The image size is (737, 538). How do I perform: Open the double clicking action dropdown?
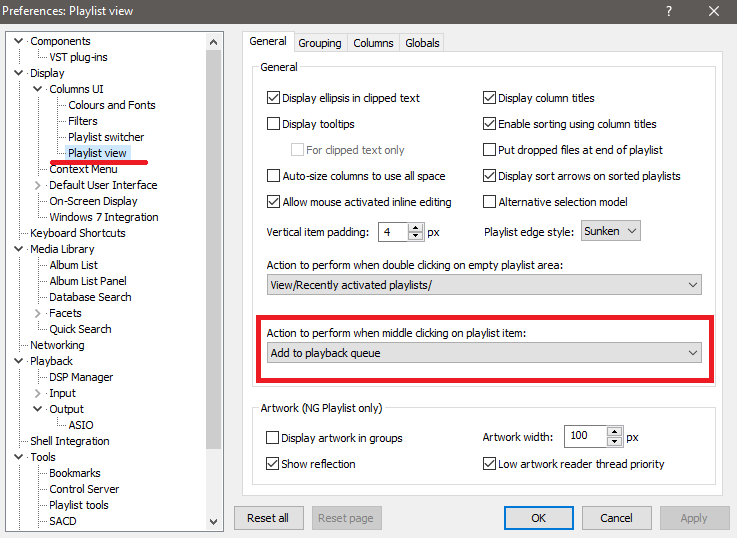[x=485, y=285]
